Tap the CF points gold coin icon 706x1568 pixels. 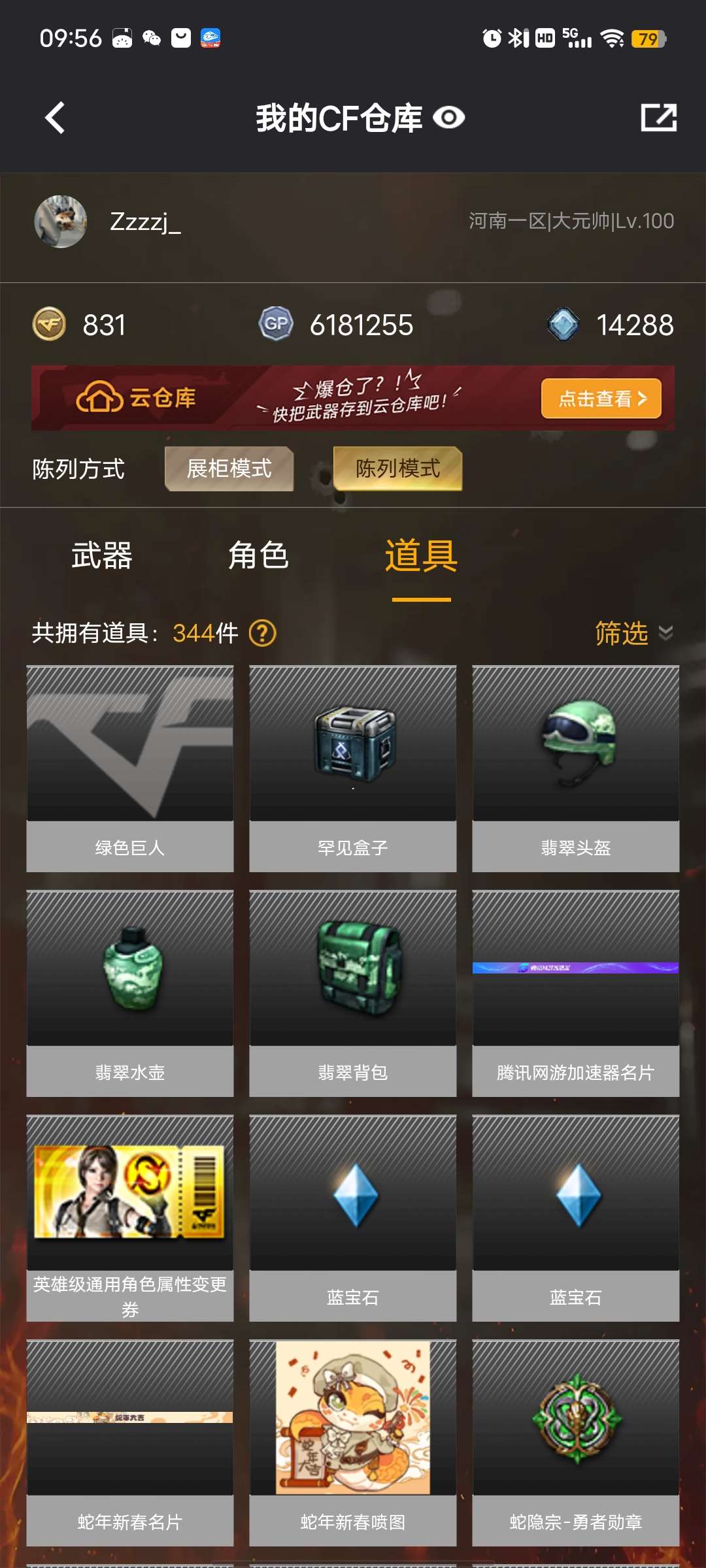(49, 324)
